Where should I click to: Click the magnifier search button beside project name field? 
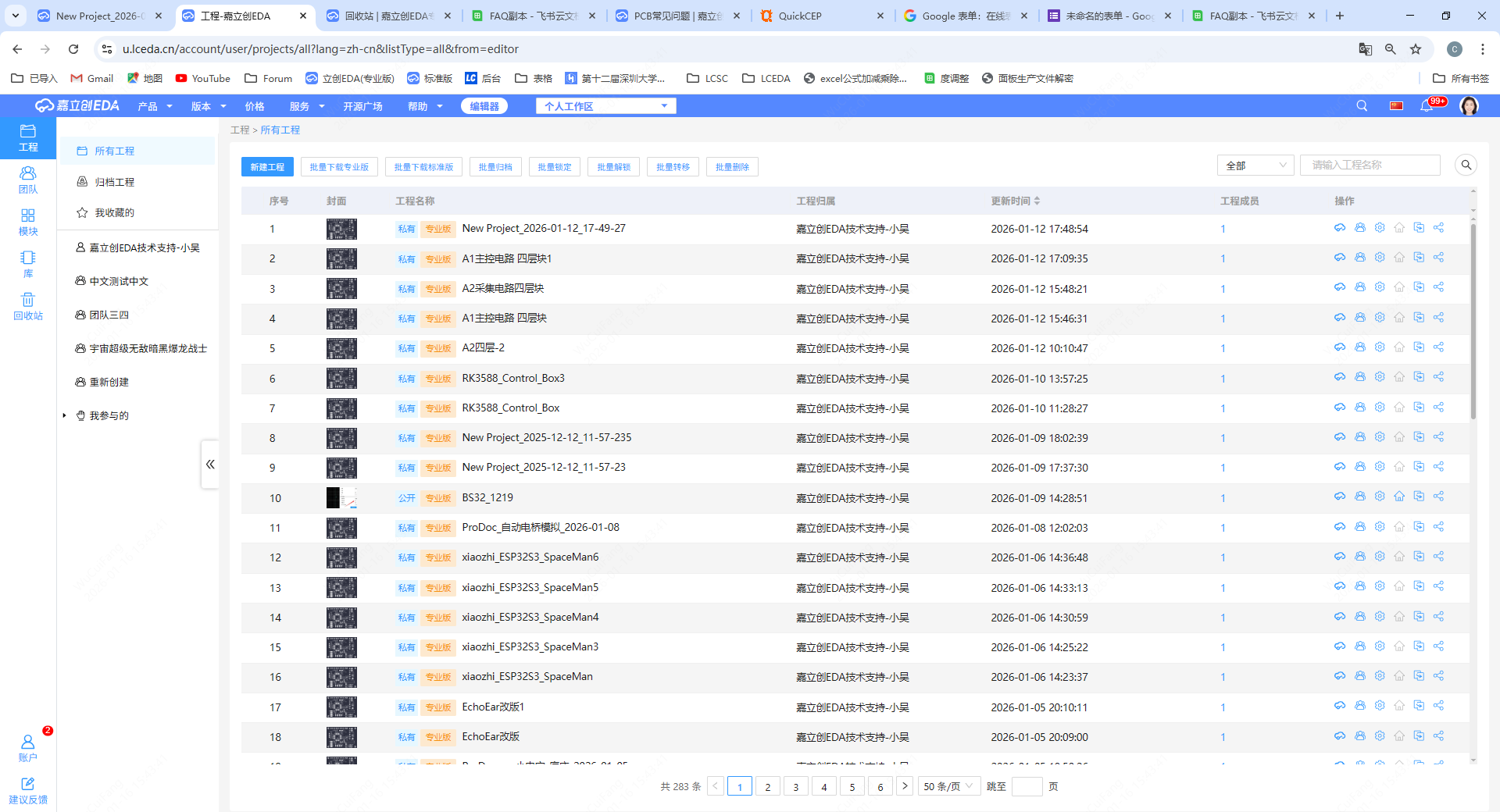click(1466, 166)
